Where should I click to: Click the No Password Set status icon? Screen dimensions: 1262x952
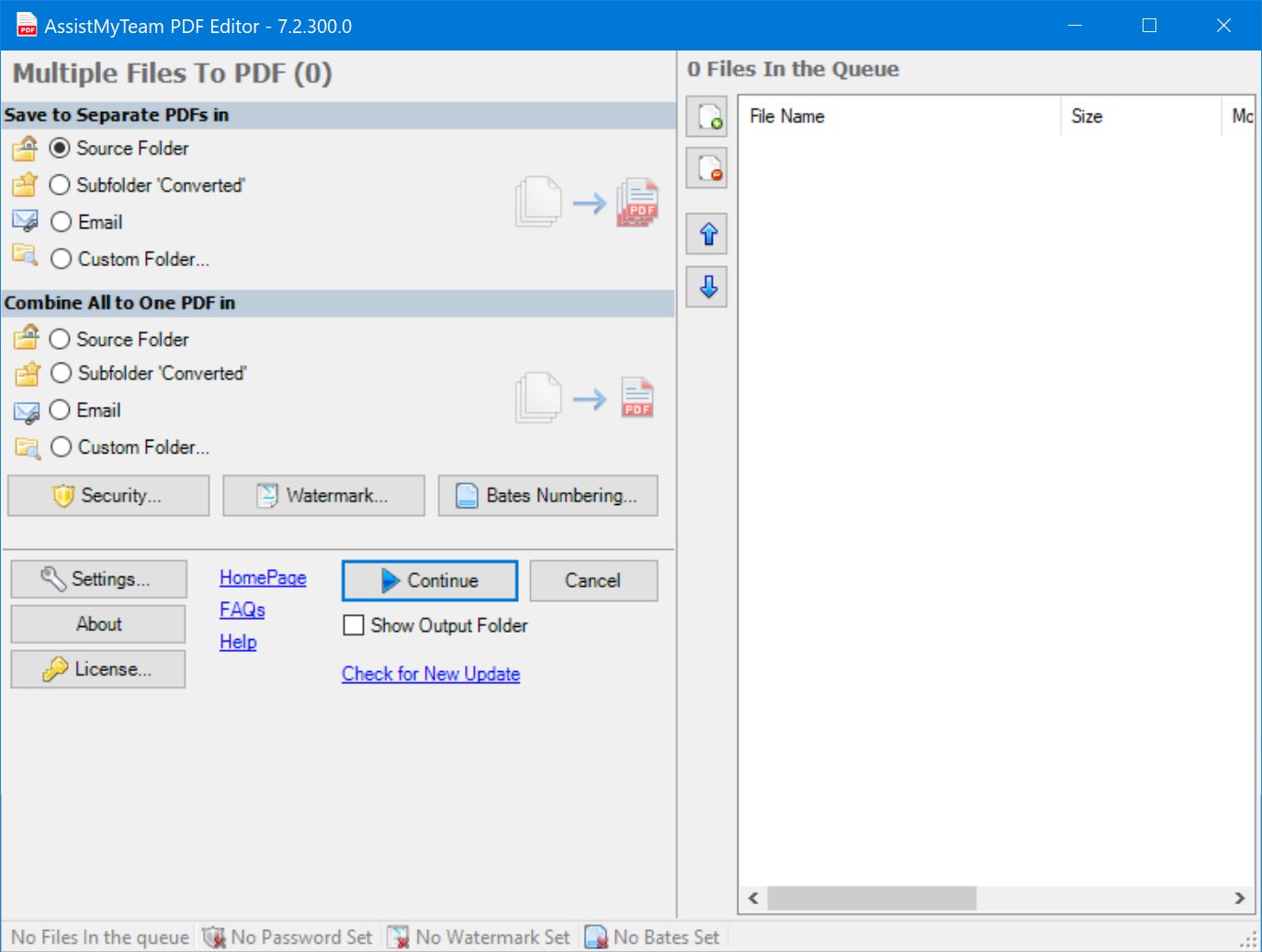click(214, 936)
